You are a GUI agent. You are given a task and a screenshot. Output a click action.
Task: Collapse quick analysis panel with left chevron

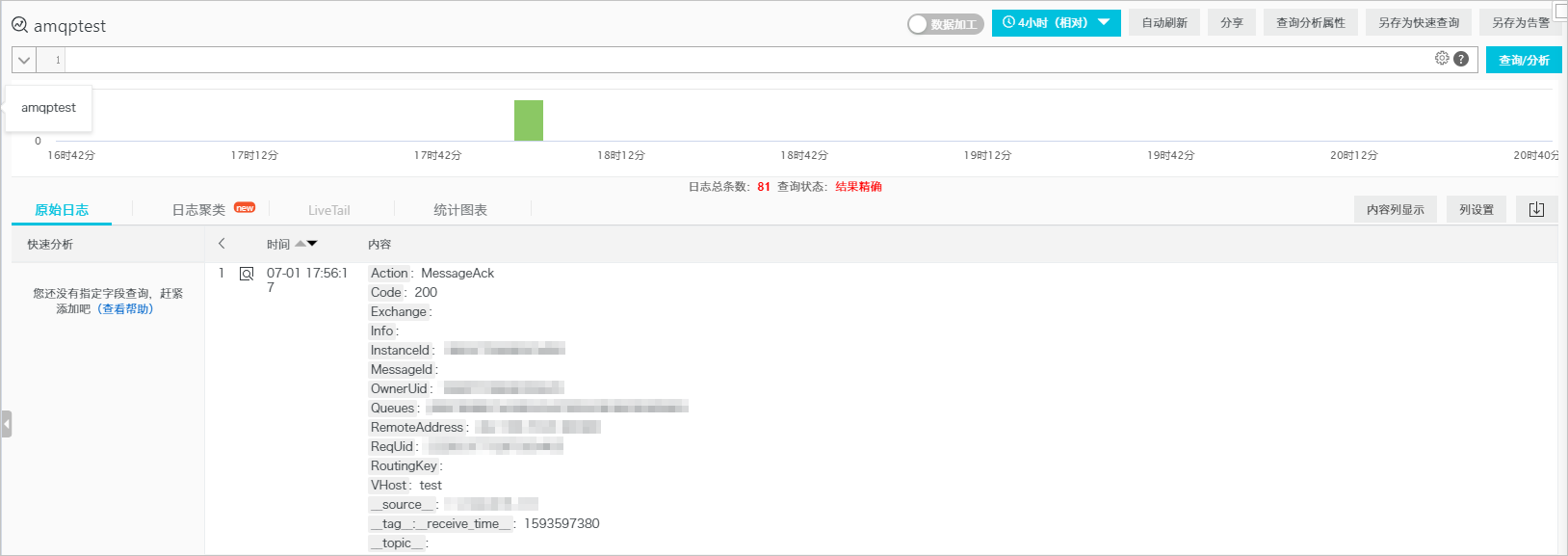point(222,244)
